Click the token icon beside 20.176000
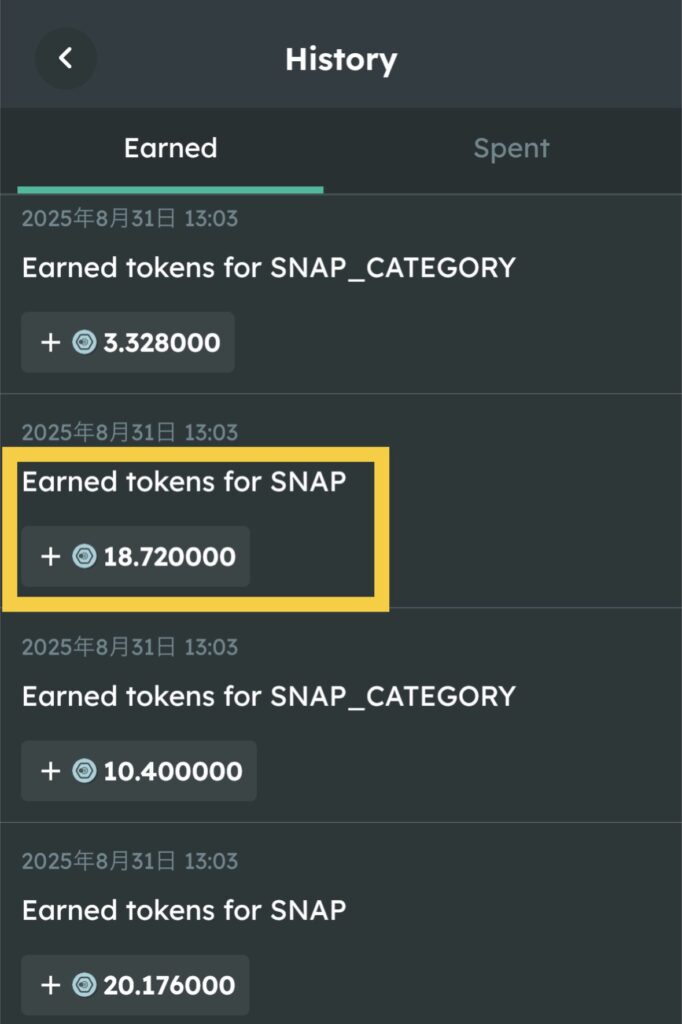 [x=84, y=985]
